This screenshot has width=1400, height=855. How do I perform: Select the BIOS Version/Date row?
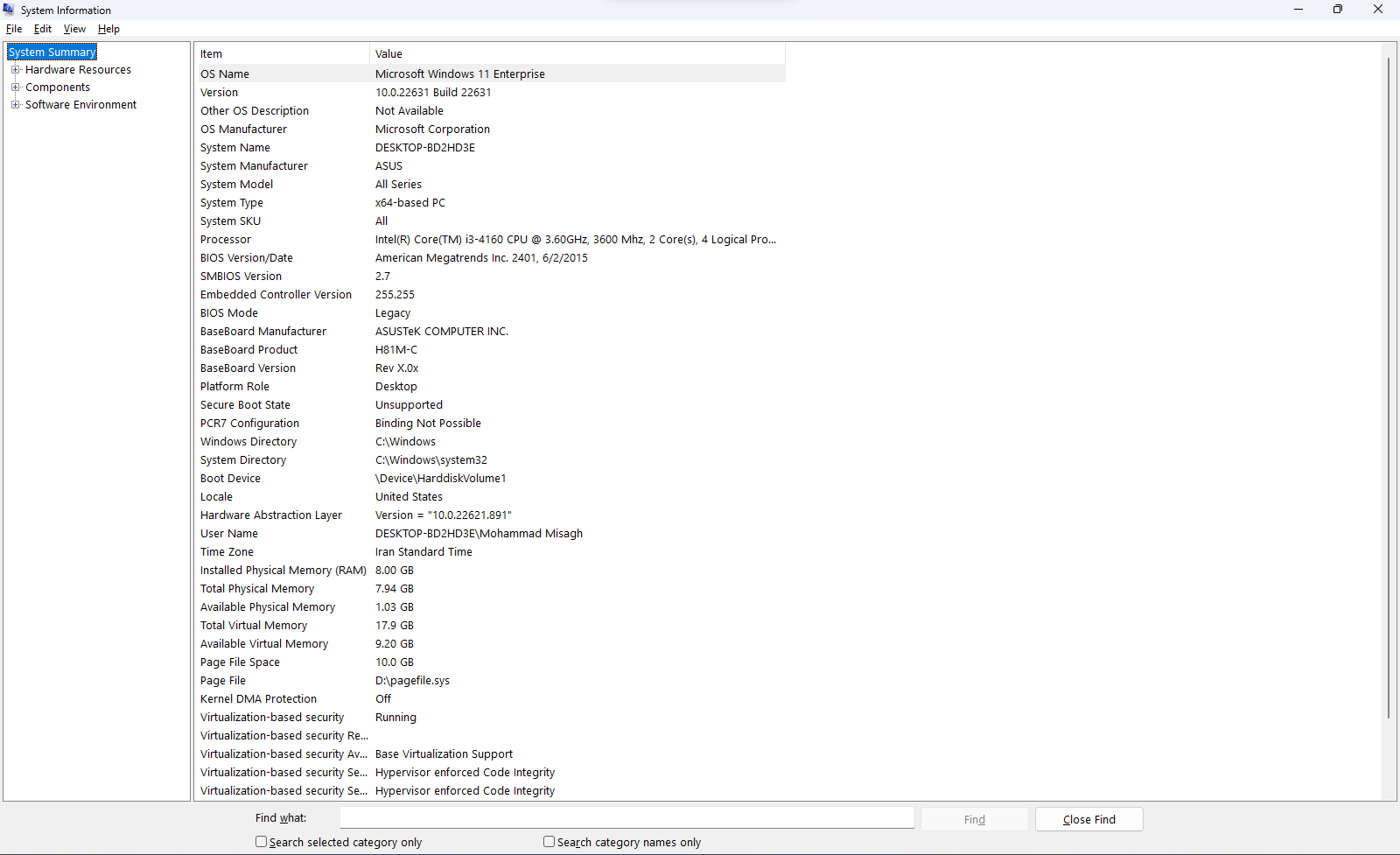pyautogui.click(x=490, y=258)
